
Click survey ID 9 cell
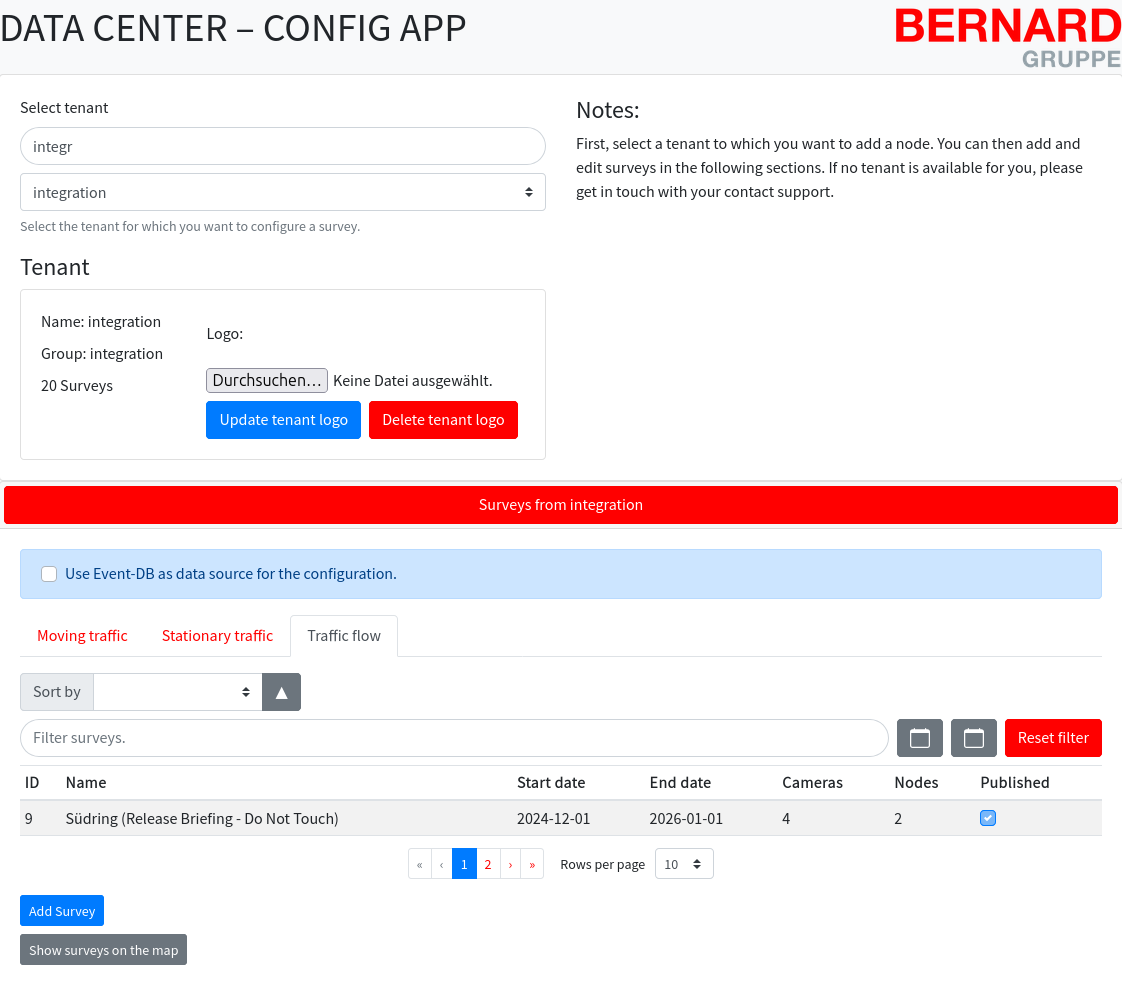point(29,818)
